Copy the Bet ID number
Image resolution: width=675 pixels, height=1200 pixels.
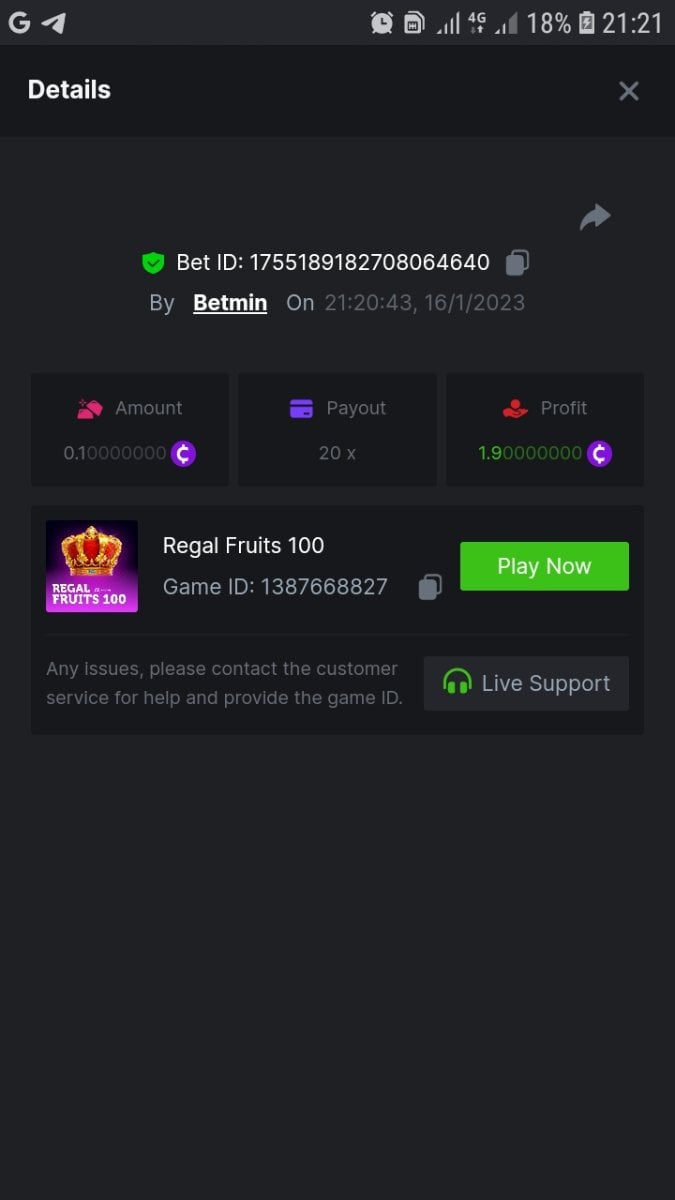(517, 262)
